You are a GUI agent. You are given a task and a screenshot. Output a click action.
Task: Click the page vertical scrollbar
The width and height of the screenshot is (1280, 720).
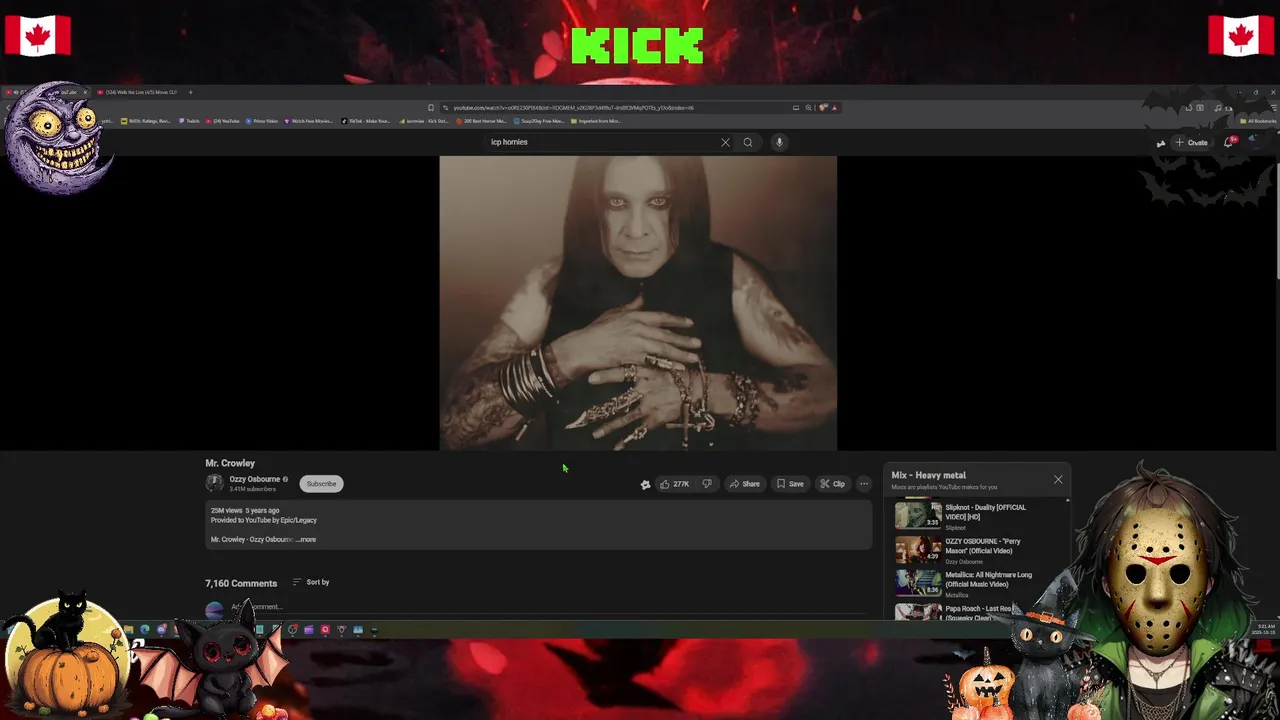pos(1276,220)
